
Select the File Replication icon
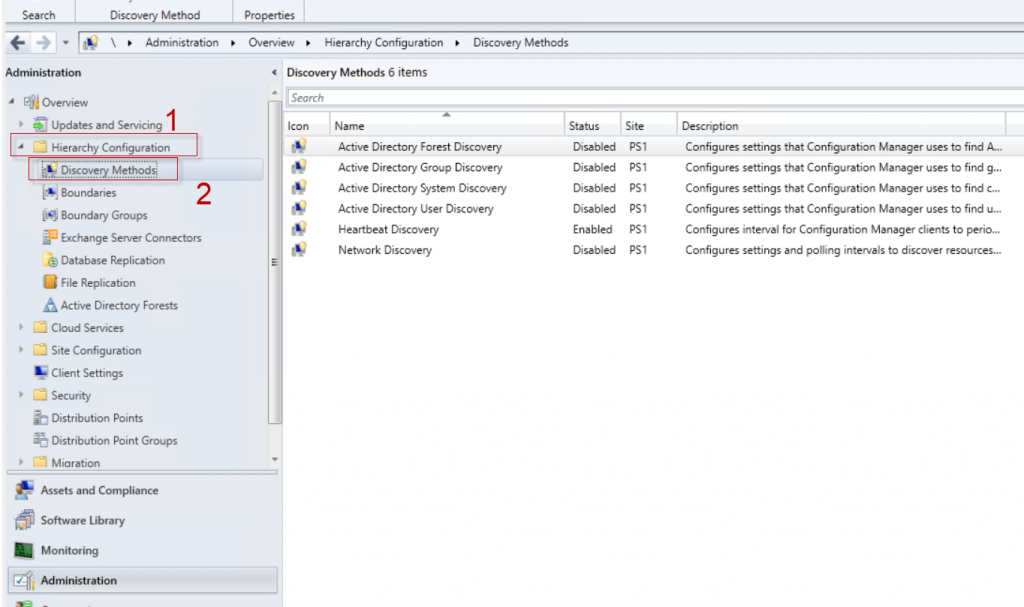pyautogui.click(x=50, y=282)
